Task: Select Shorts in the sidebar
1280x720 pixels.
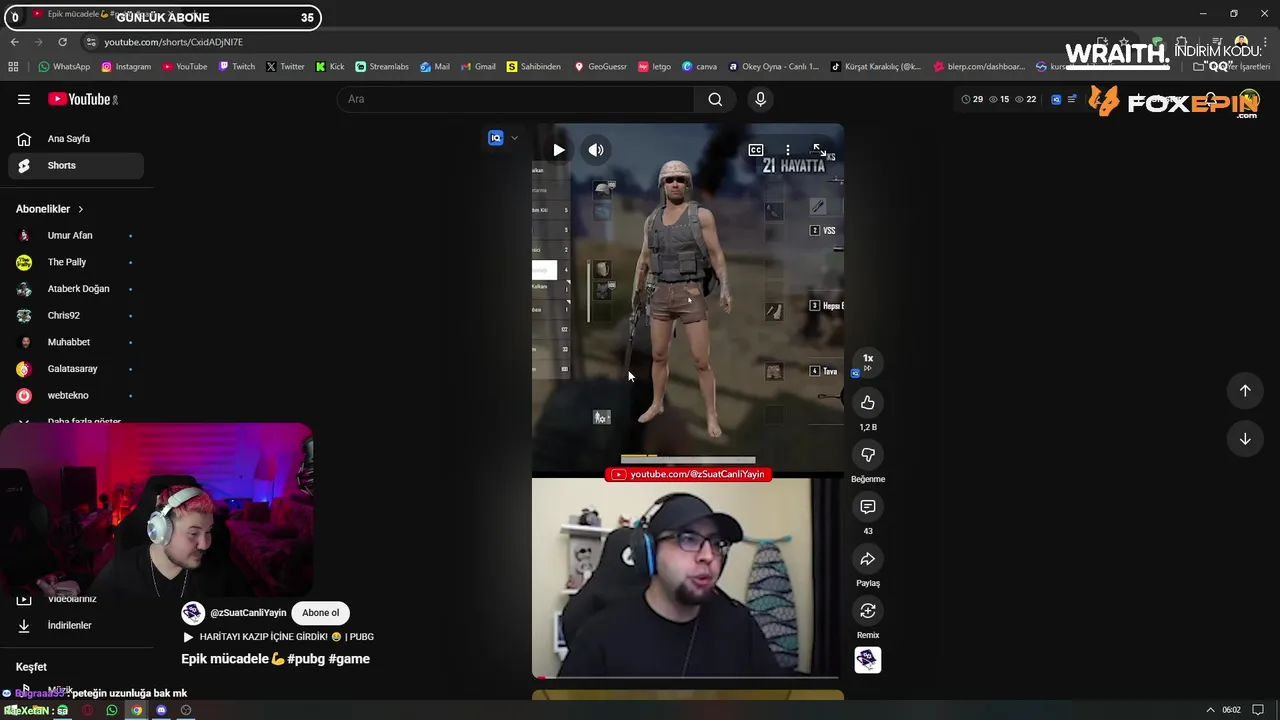Action: [76, 166]
